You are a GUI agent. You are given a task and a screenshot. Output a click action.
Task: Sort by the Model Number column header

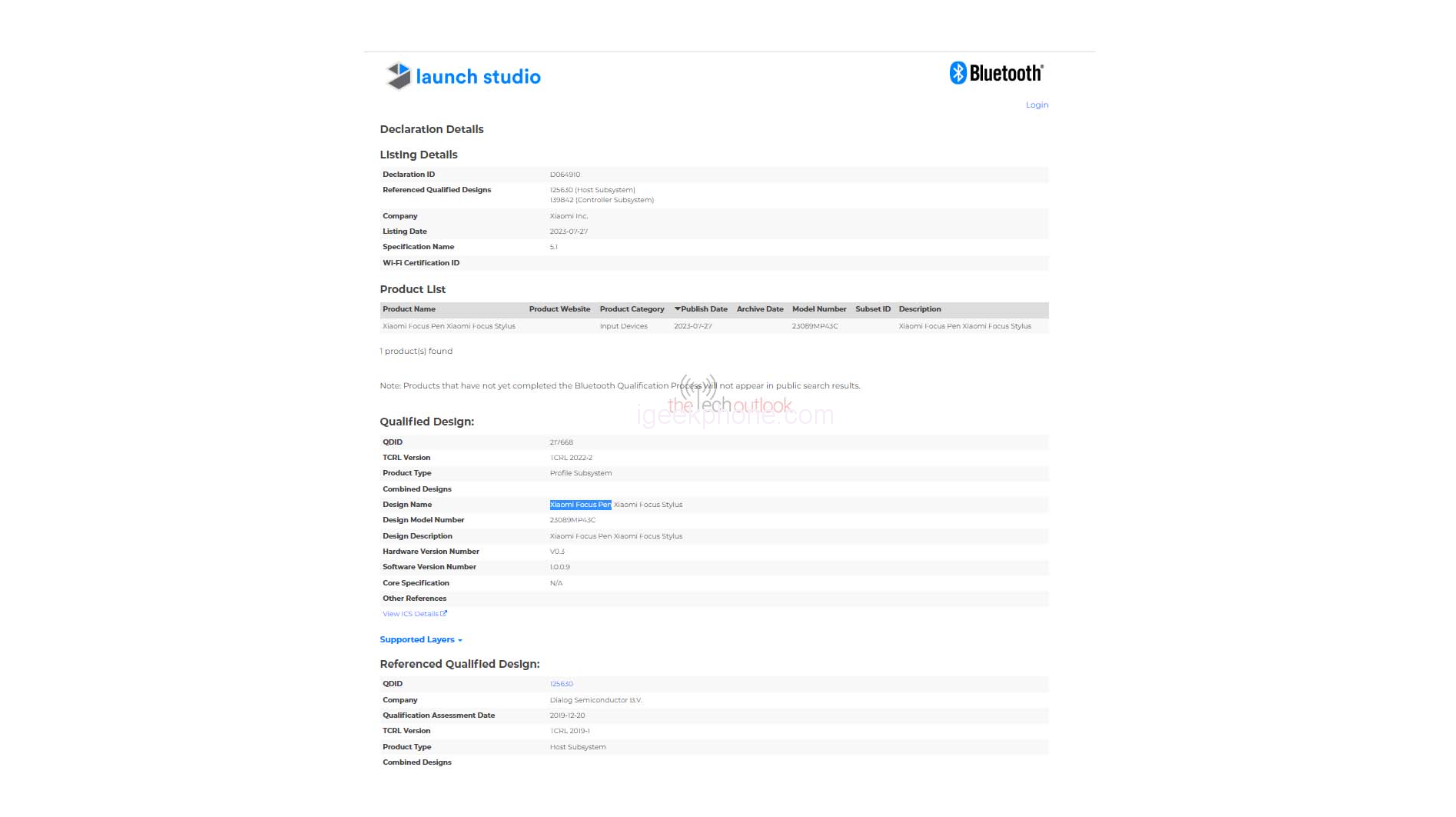tap(818, 309)
